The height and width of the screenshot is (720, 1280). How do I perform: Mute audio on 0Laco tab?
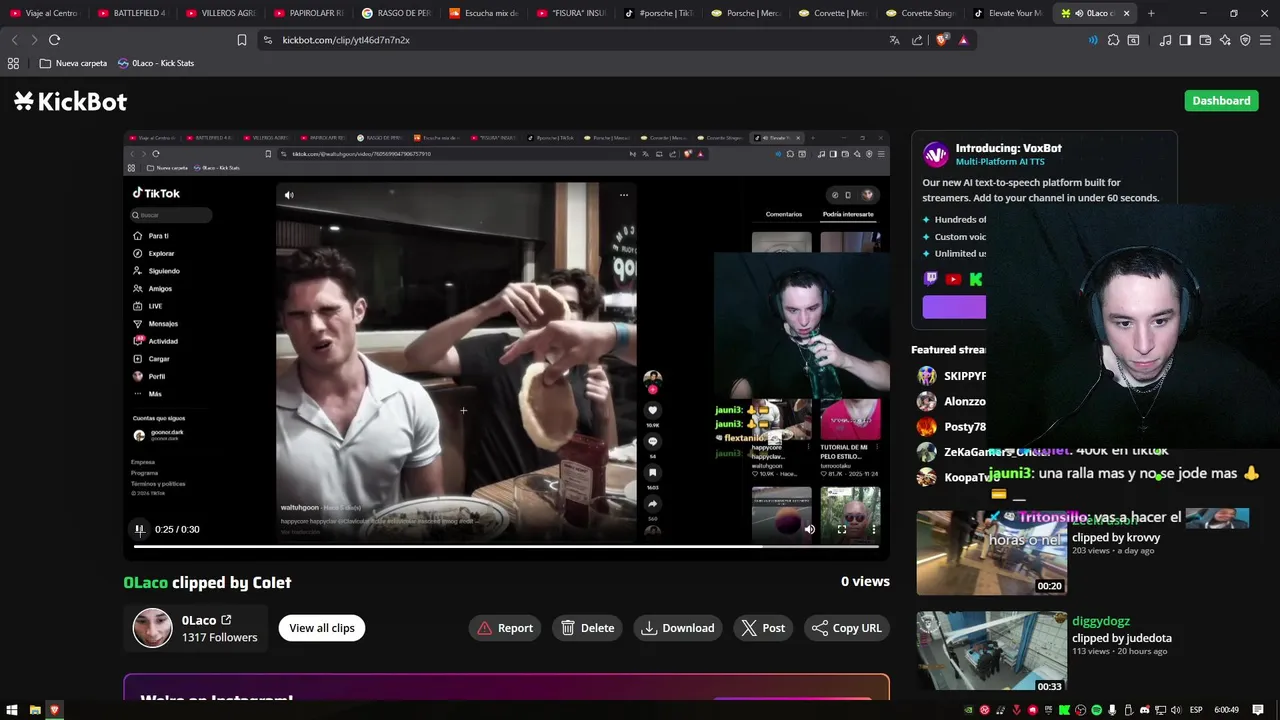[1078, 13]
